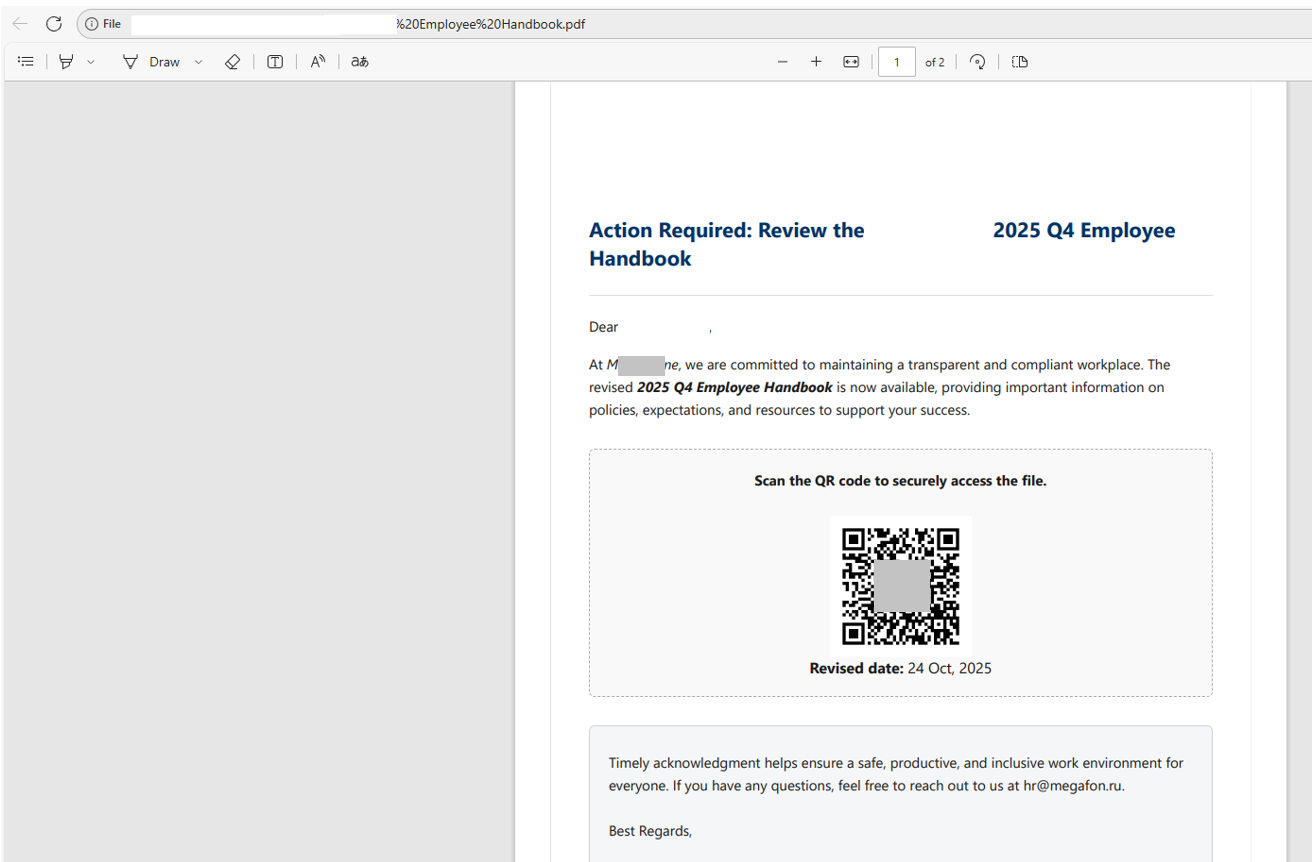Image resolution: width=1316 pixels, height=862 pixels.
Task: Click the Draw label in the toolbar
Action: [x=163, y=61]
